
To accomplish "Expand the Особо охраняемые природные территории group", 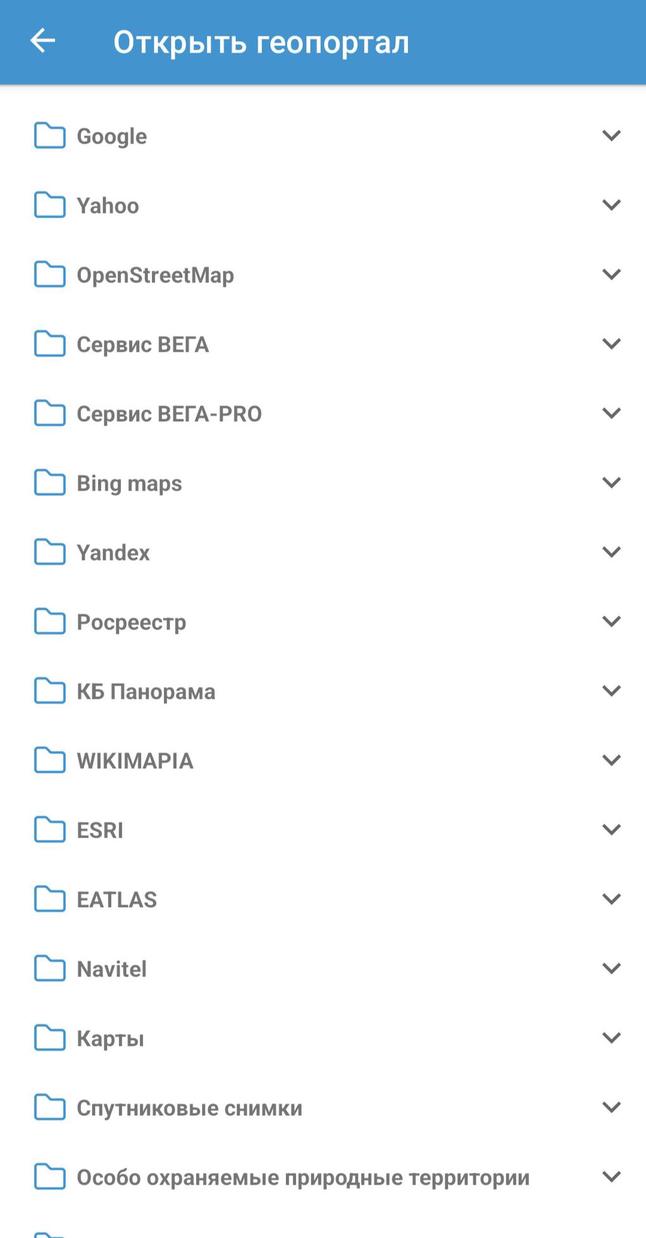I will [611, 1176].
